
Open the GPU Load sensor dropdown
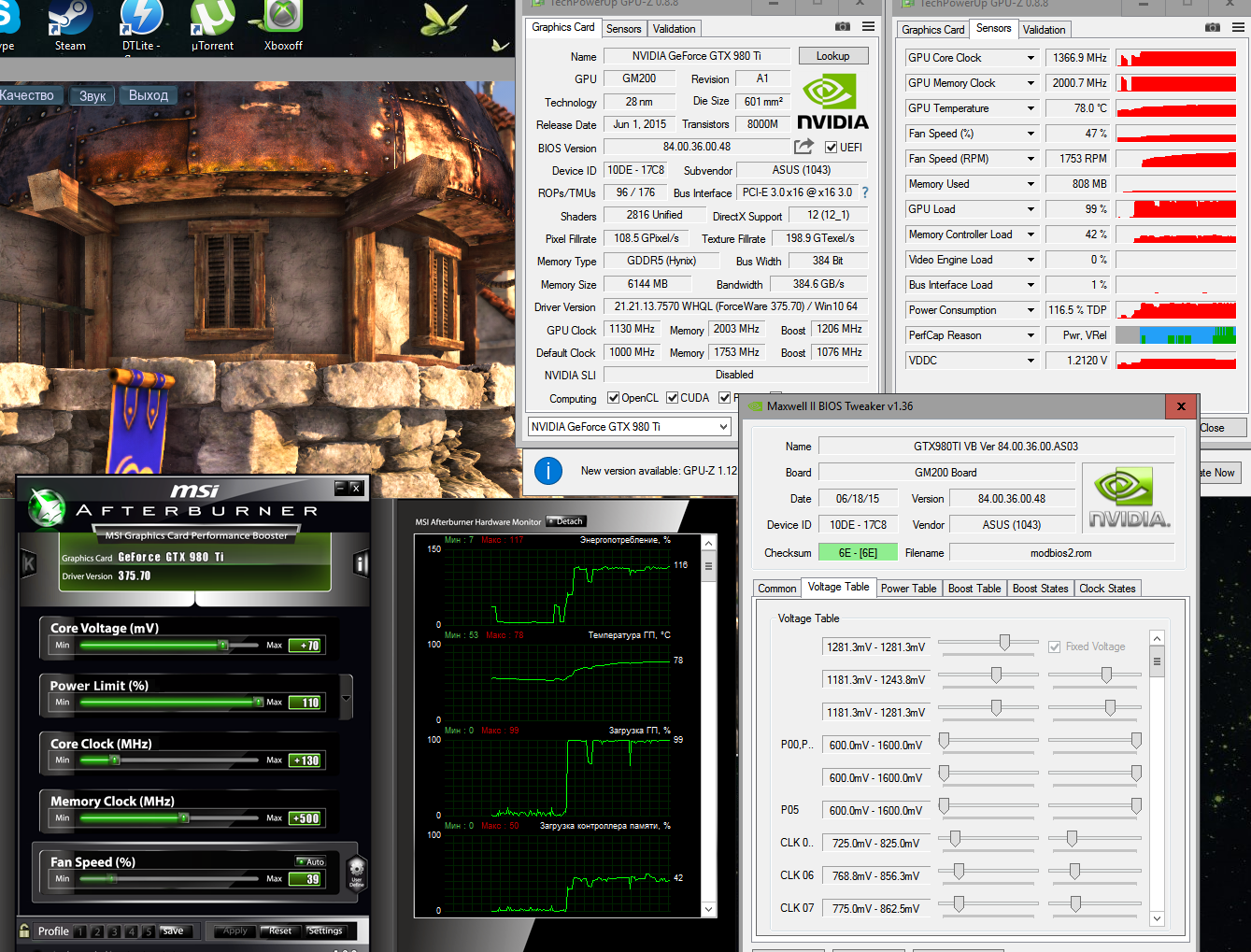[1031, 209]
